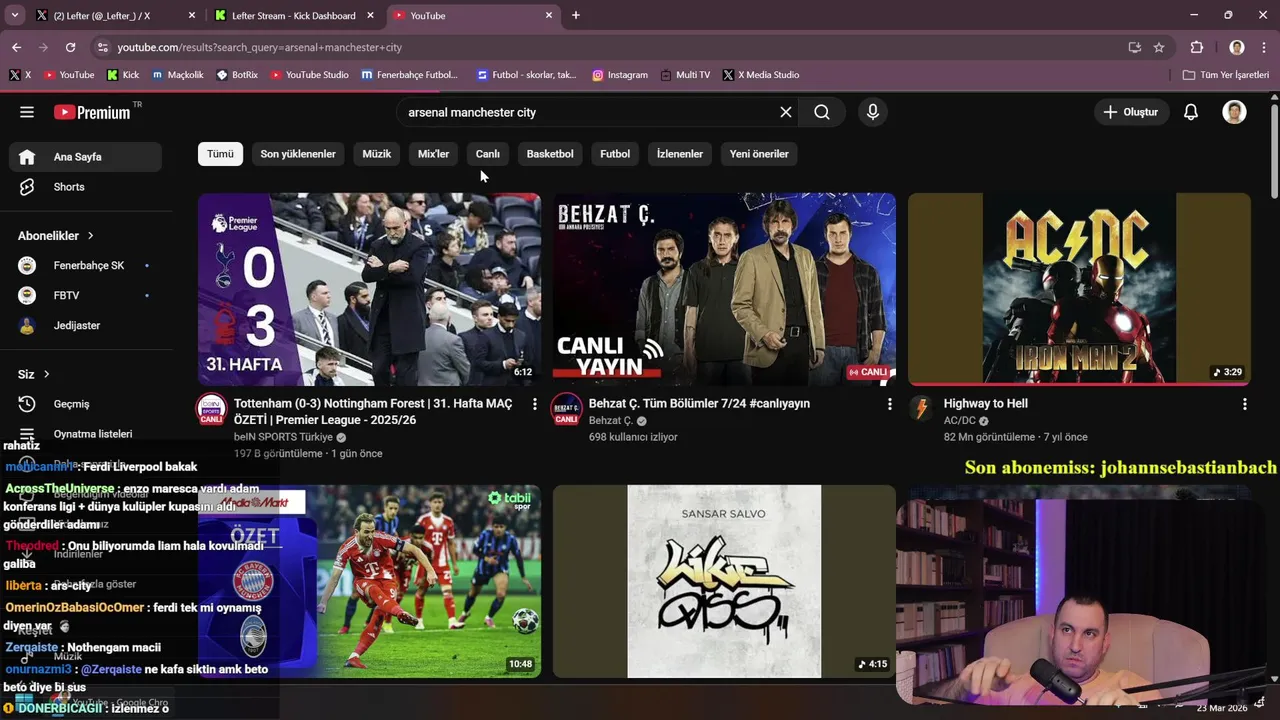Image resolution: width=1280 pixels, height=720 pixels.
Task: Open the YouTube hamburger guide menu
Action: coord(27,112)
